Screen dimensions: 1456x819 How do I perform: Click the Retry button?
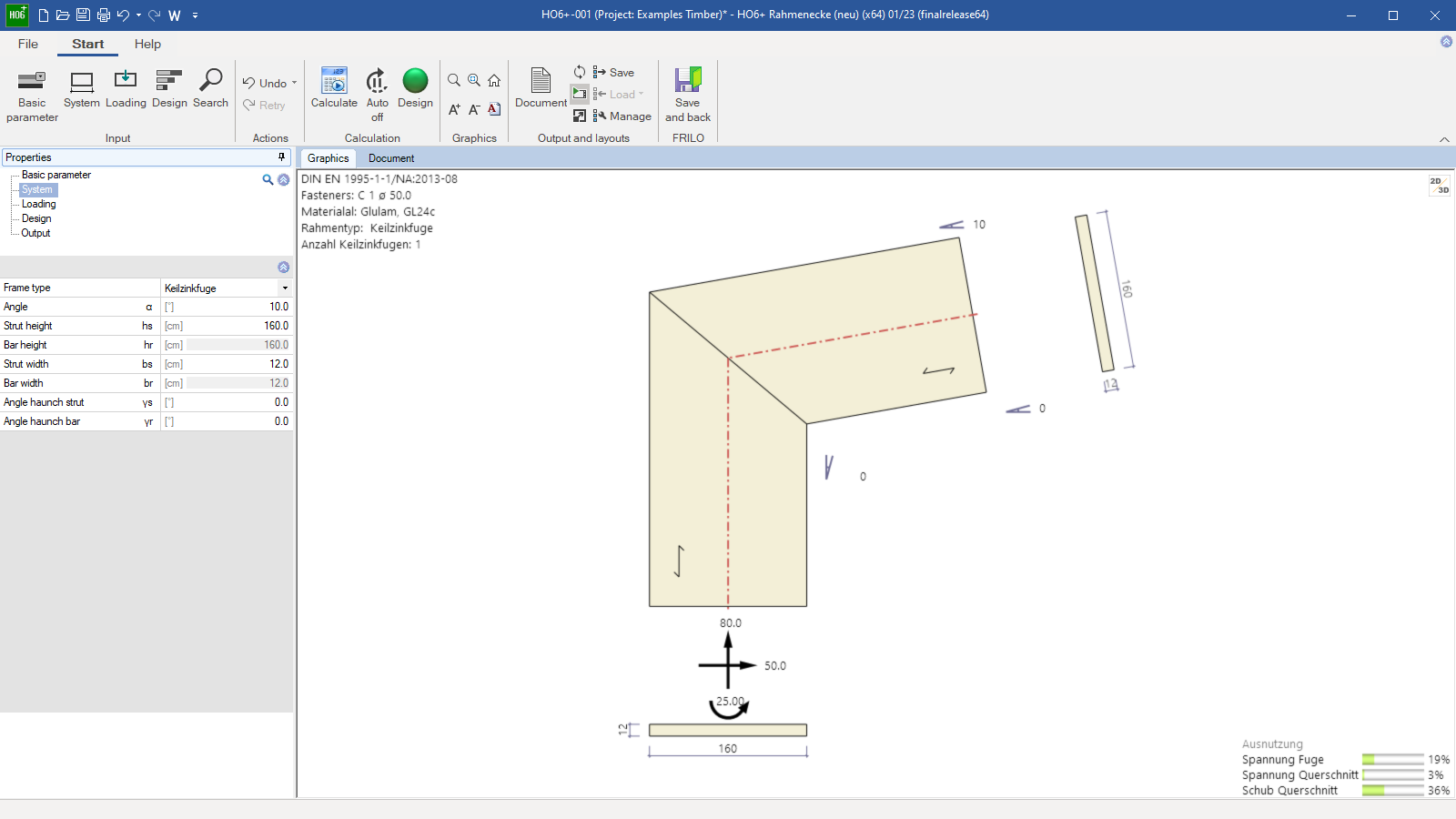pos(264,105)
